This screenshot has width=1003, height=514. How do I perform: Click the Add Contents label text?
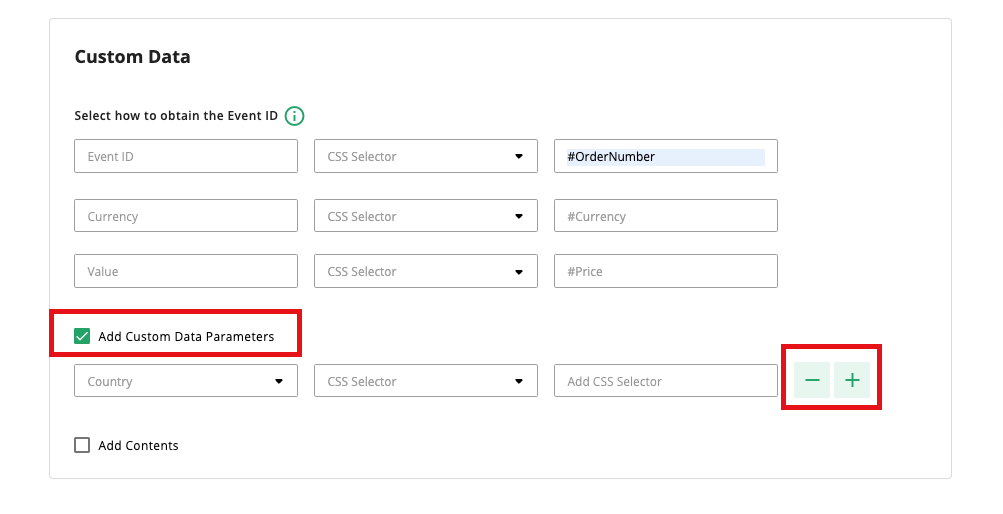point(138,446)
